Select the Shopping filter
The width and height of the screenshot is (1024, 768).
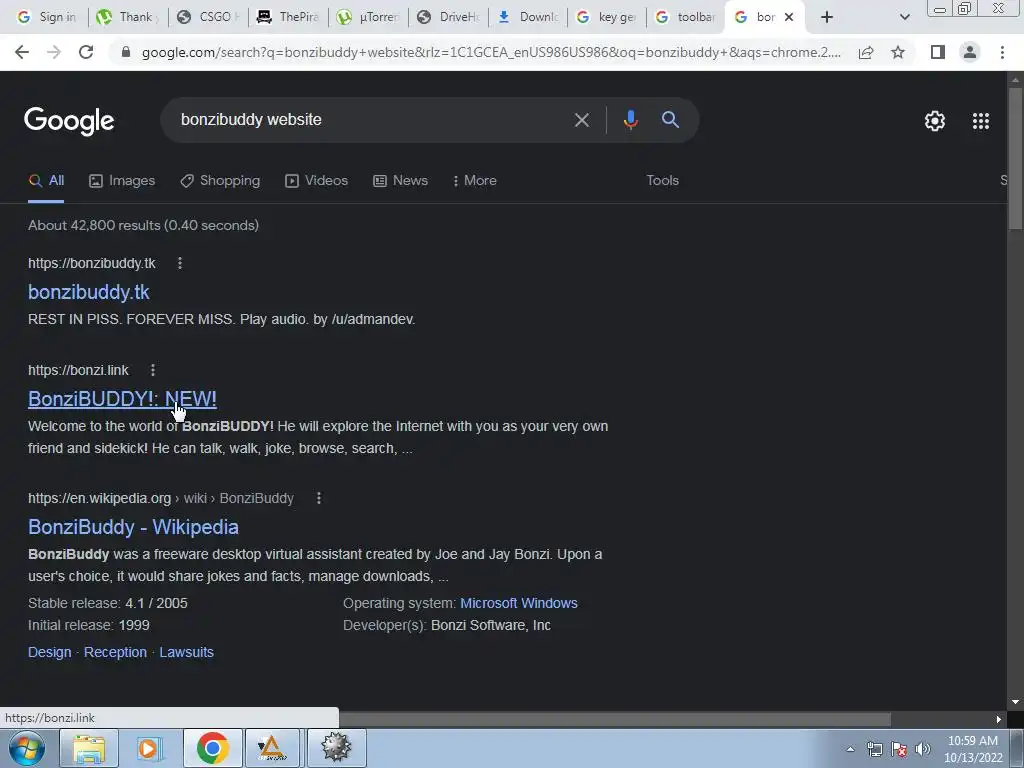220,181
